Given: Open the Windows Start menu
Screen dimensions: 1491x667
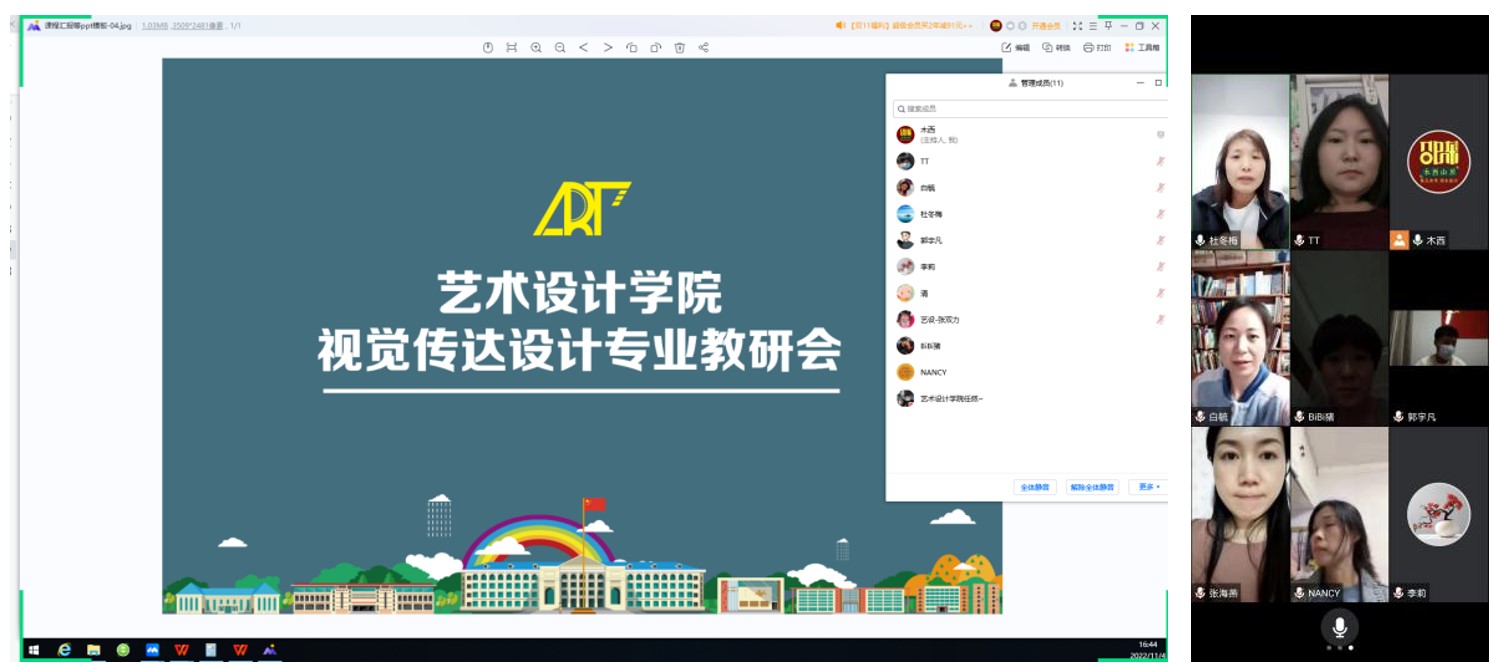Looking at the screenshot, I should 35,650.
